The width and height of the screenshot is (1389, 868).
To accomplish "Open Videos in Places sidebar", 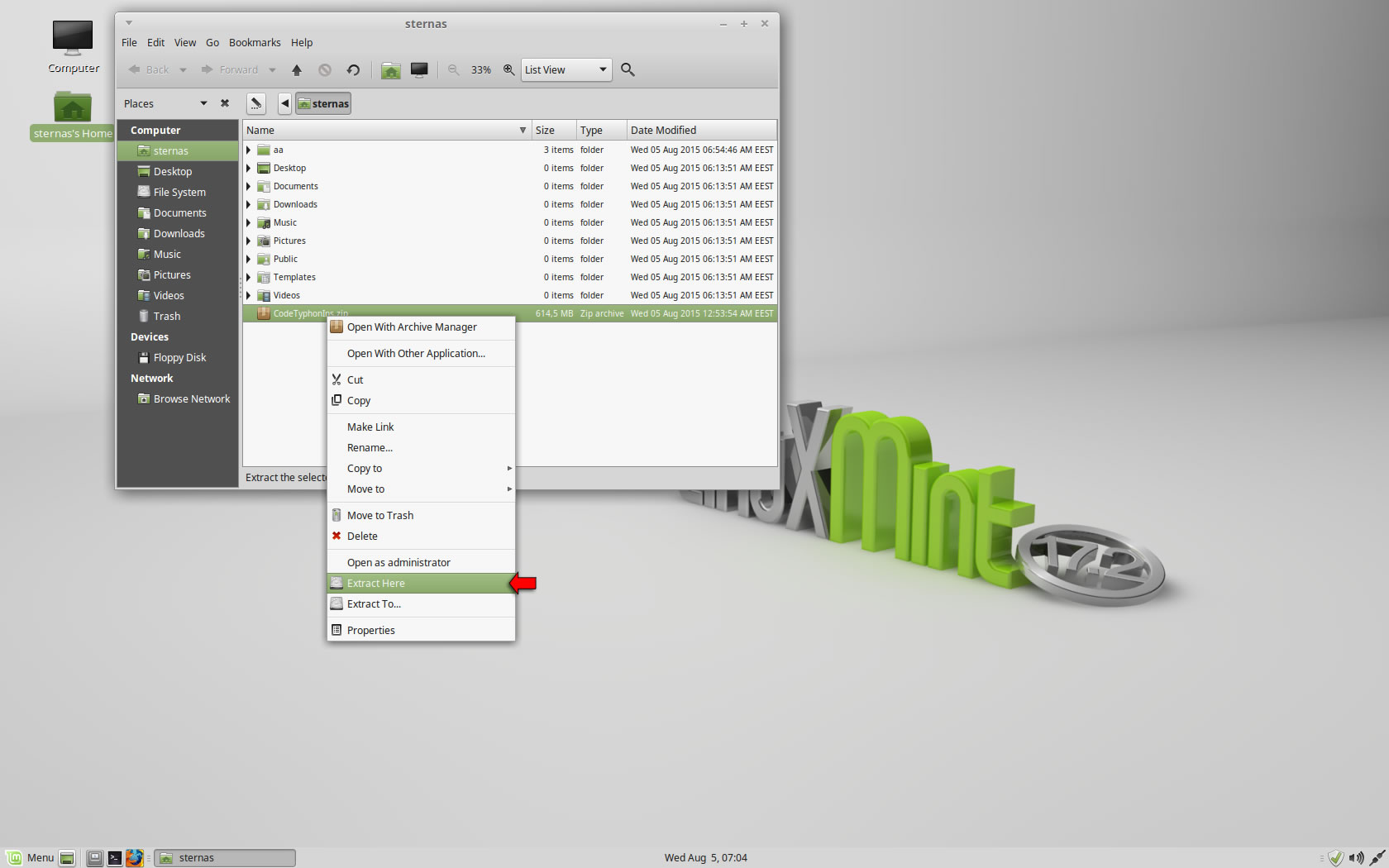I will click(178, 295).
